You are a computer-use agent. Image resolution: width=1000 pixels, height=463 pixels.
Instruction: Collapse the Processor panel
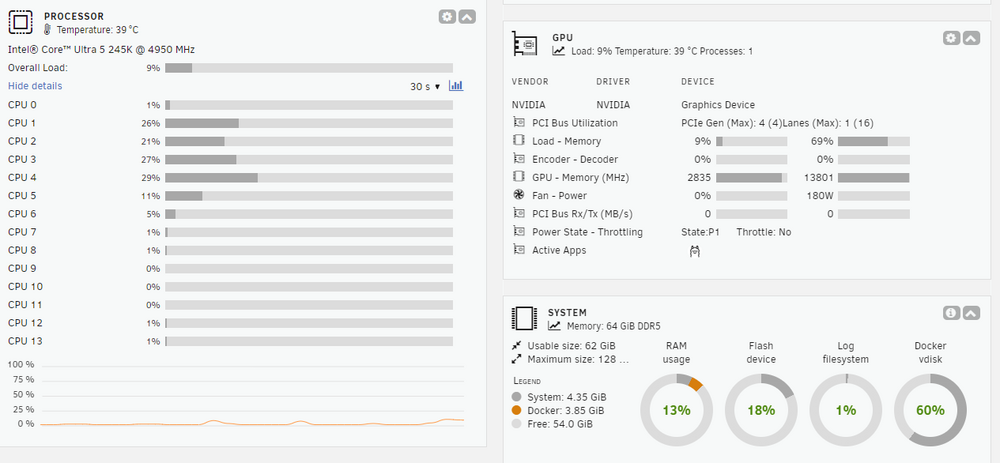(467, 17)
